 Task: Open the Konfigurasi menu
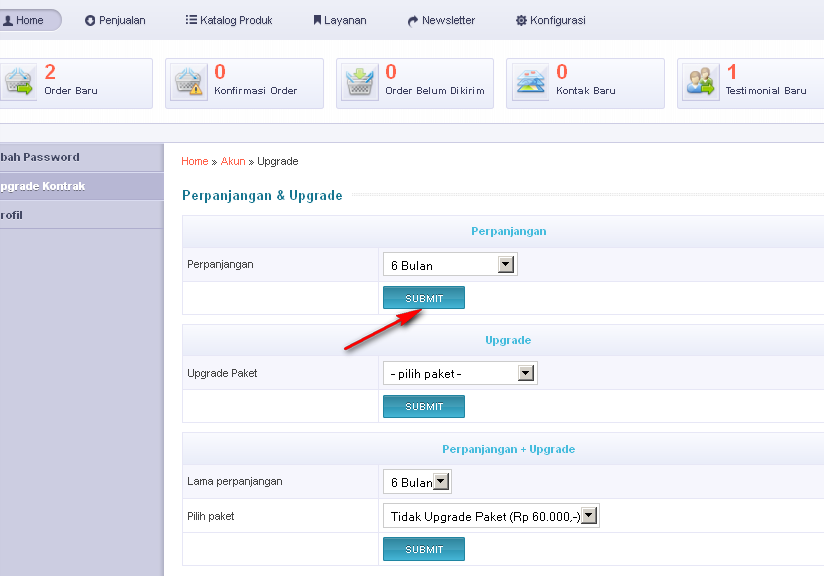tap(550, 20)
